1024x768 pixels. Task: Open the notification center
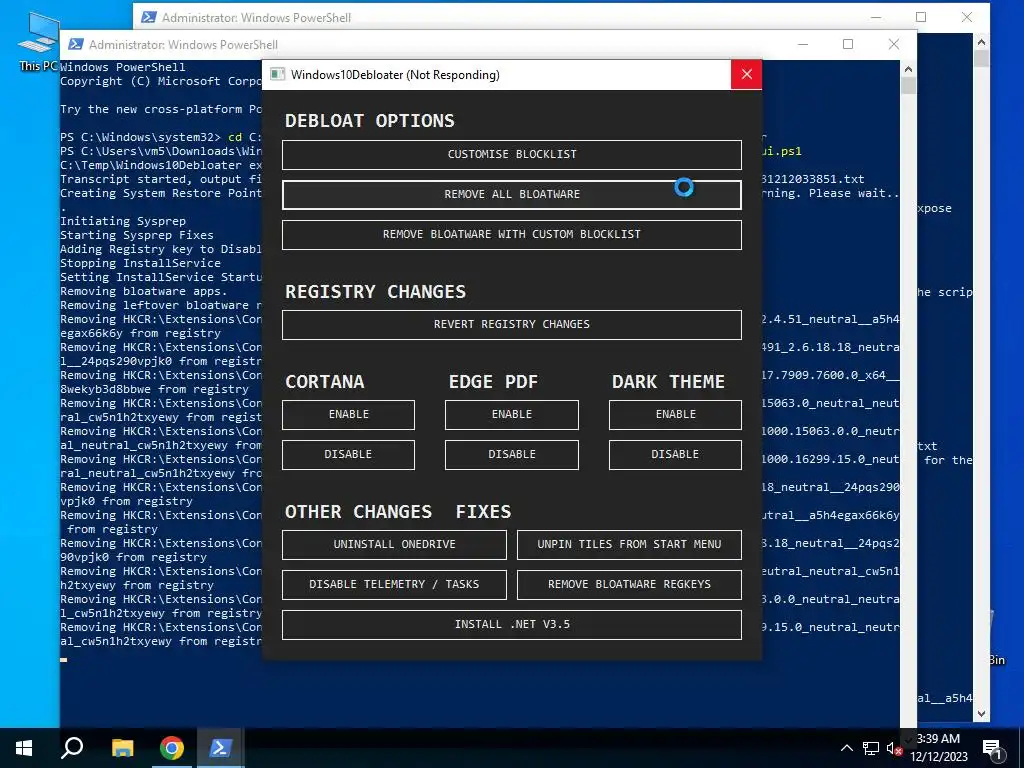(x=992, y=749)
